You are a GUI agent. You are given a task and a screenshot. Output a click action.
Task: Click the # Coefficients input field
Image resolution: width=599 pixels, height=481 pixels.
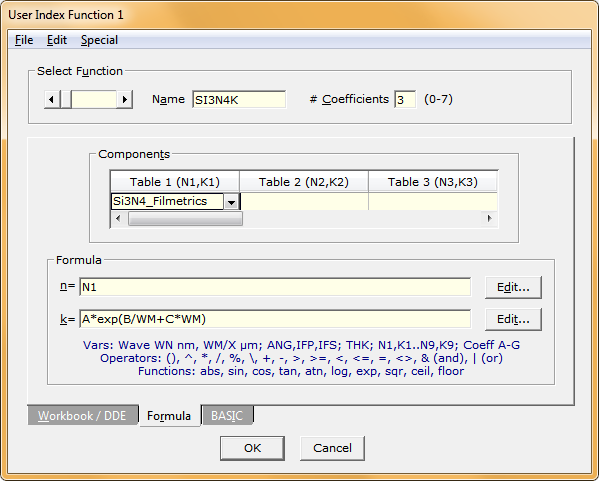pyautogui.click(x=405, y=100)
